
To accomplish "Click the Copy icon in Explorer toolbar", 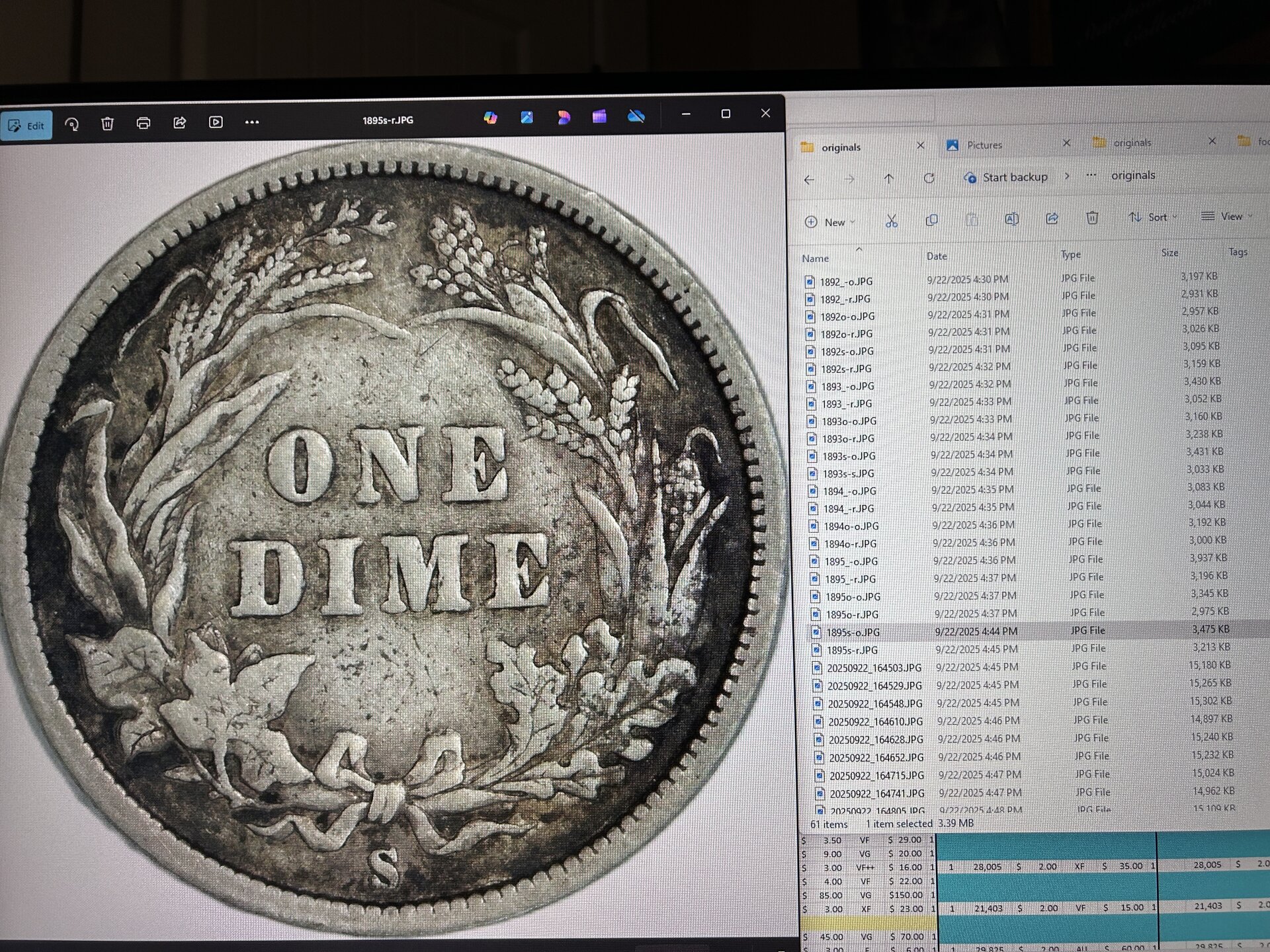I will click(x=931, y=220).
